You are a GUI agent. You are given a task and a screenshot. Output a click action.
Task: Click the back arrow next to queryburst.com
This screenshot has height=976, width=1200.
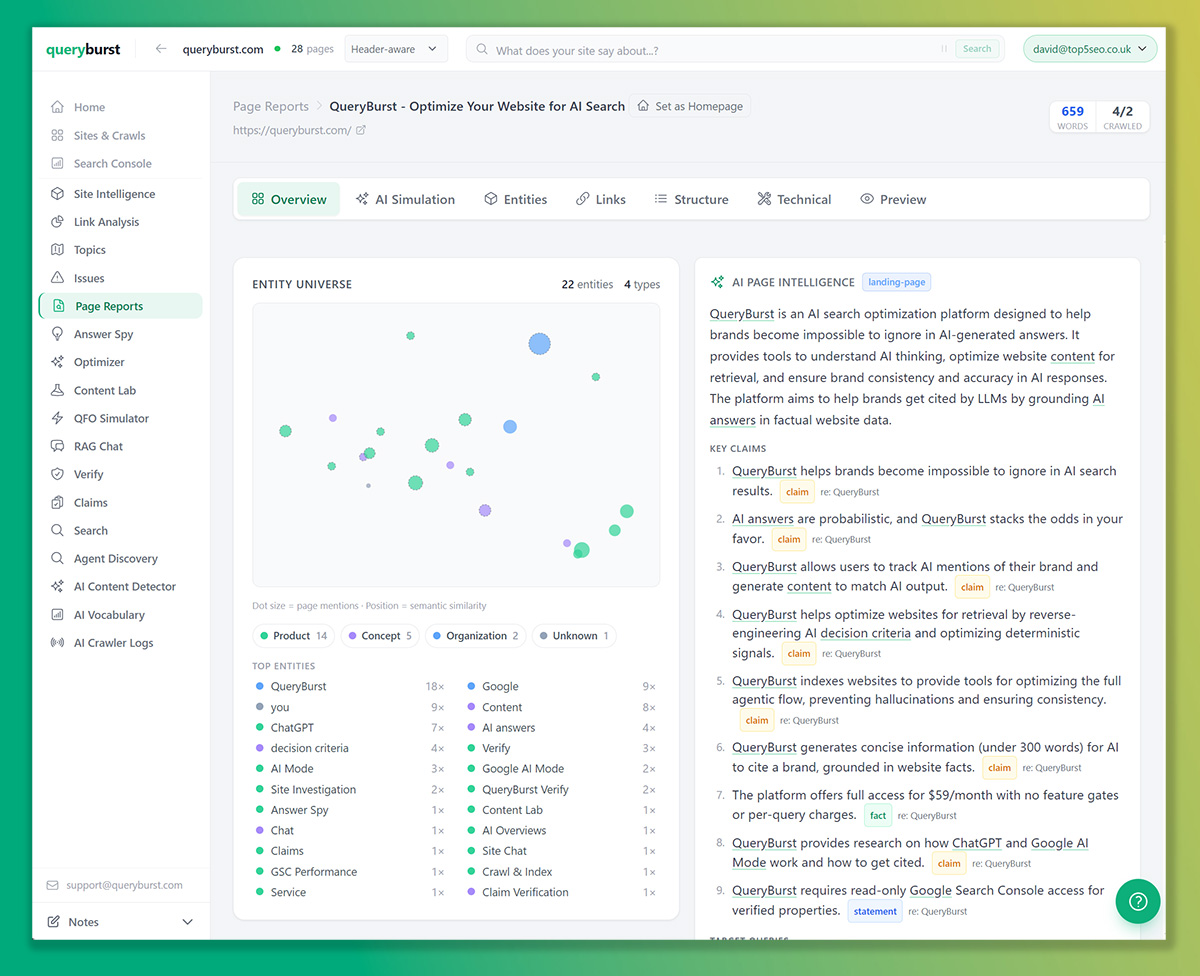click(x=161, y=49)
